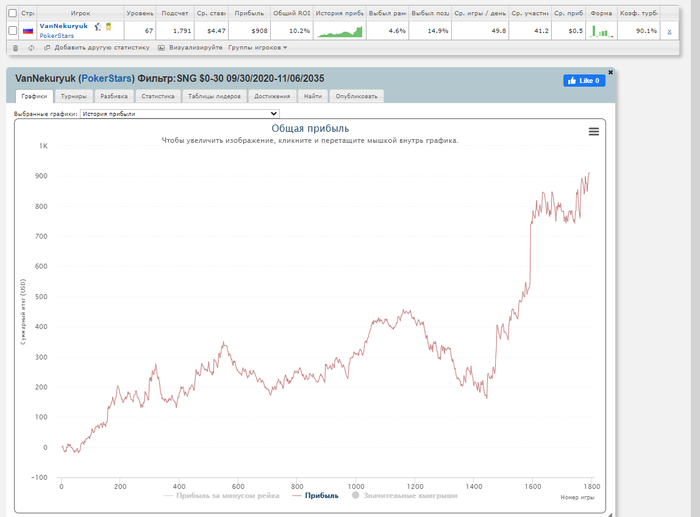Click the 14.9% cell
This screenshot has height=517, width=700.
point(430,31)
